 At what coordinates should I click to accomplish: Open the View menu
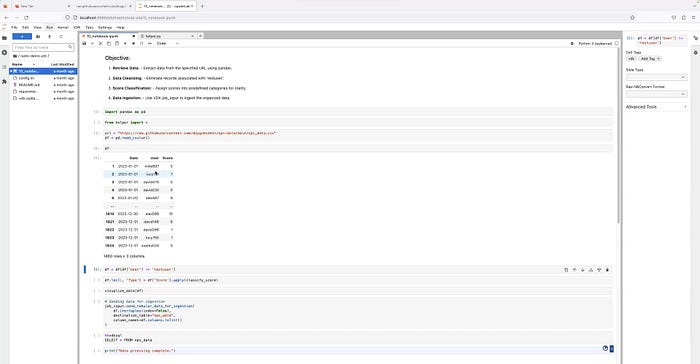[x=38, y=27]
